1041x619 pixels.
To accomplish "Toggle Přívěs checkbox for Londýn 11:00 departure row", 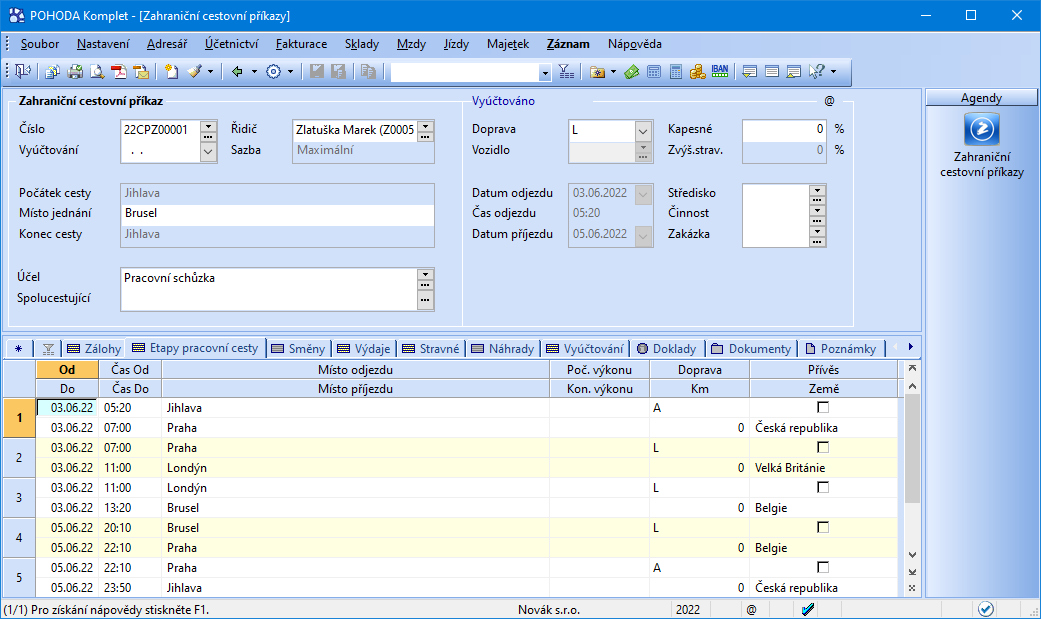I will tap(823, 487).
